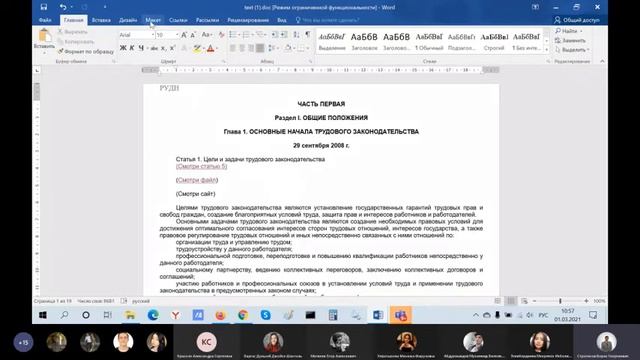
Task: Click the text highlight color marker
Action: (x=197, y=49)
